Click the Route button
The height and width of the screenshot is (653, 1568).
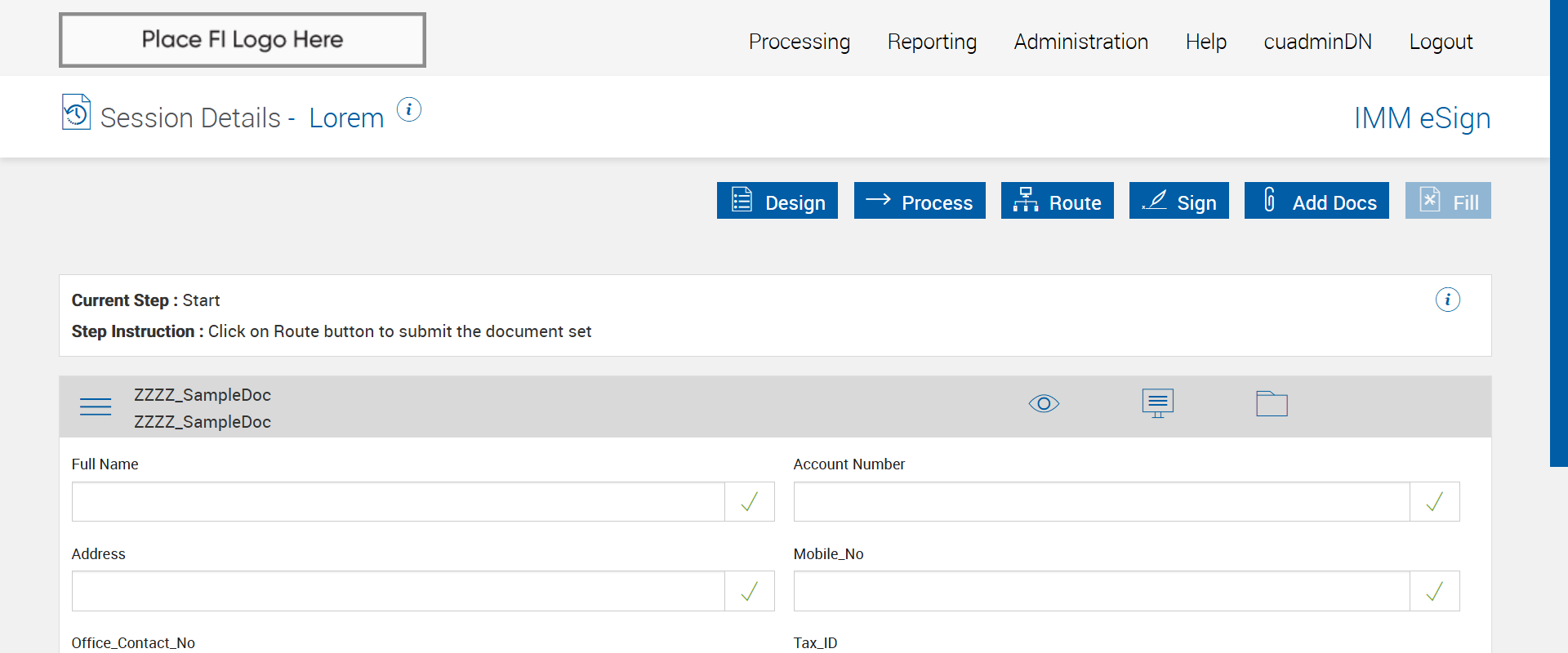(1057, 201)
